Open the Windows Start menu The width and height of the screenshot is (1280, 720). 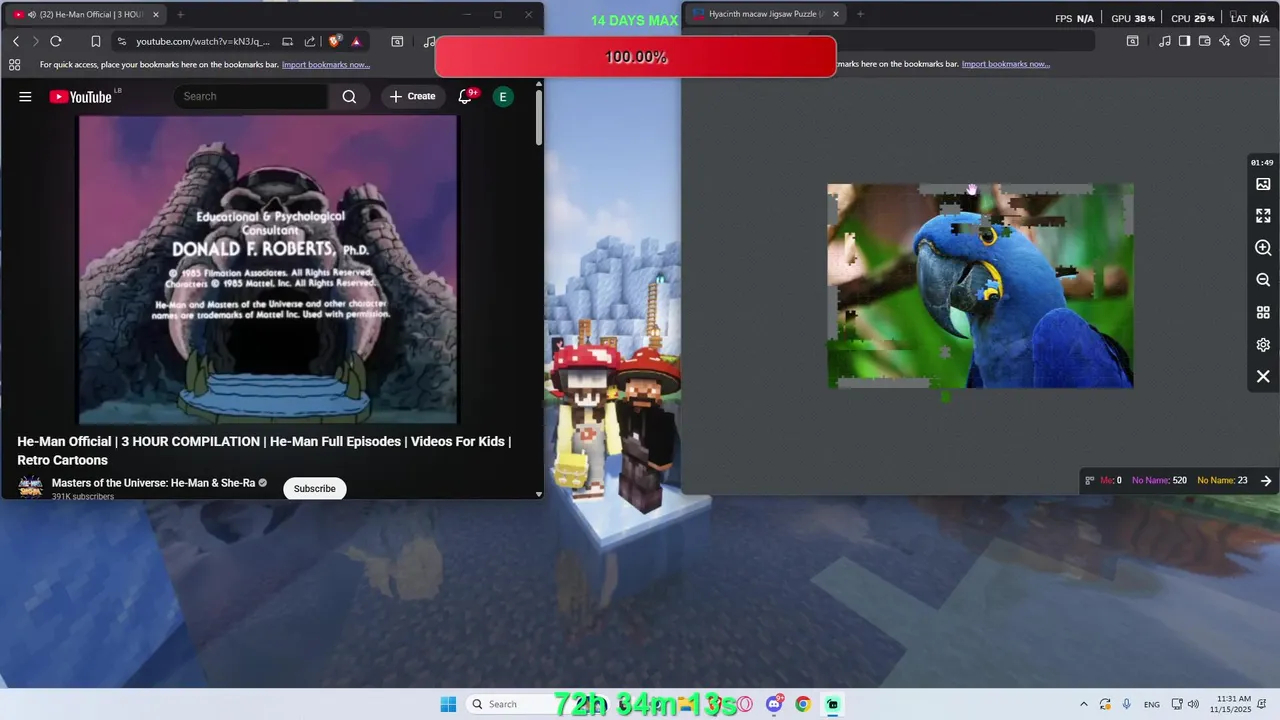[448, 704]
